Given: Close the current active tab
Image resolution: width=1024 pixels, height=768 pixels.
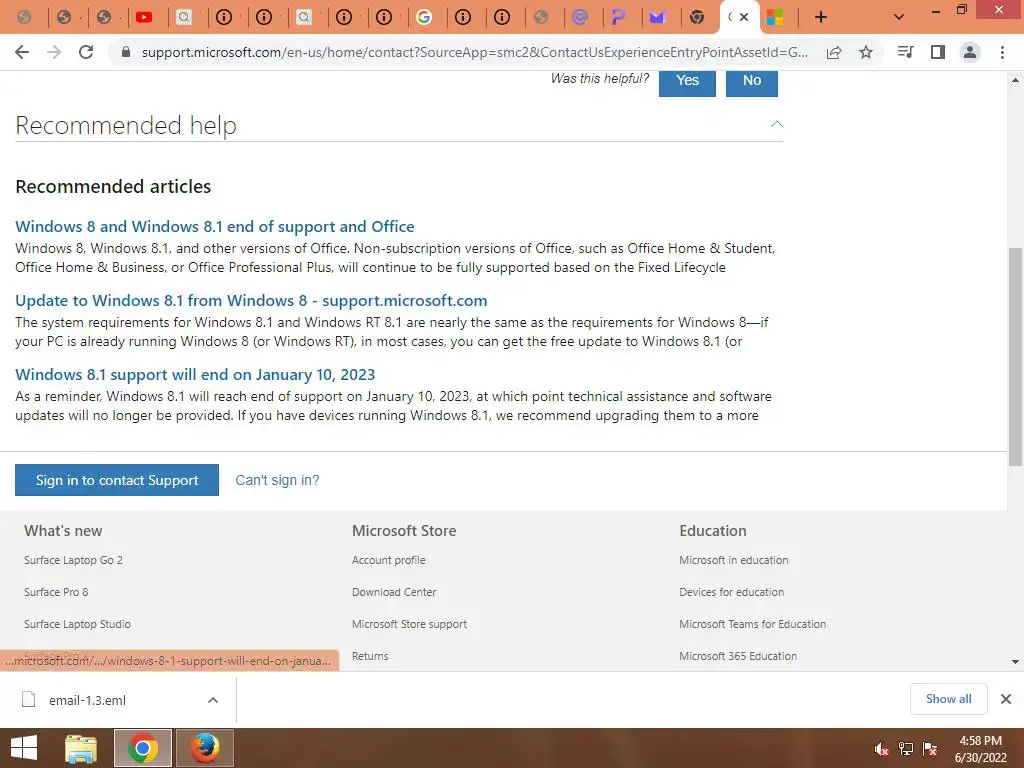Looking at the screenshot, I should (x=744, y=18).
